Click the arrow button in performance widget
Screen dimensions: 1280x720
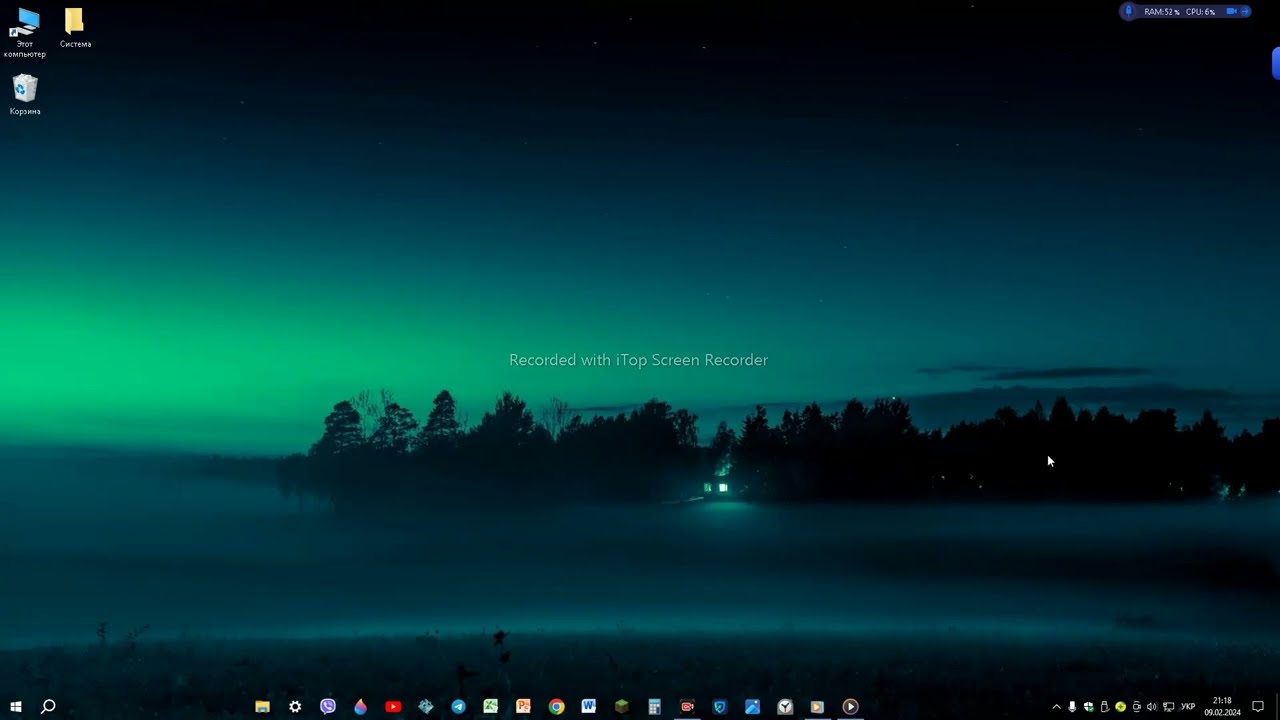[x=1245, y=11]
